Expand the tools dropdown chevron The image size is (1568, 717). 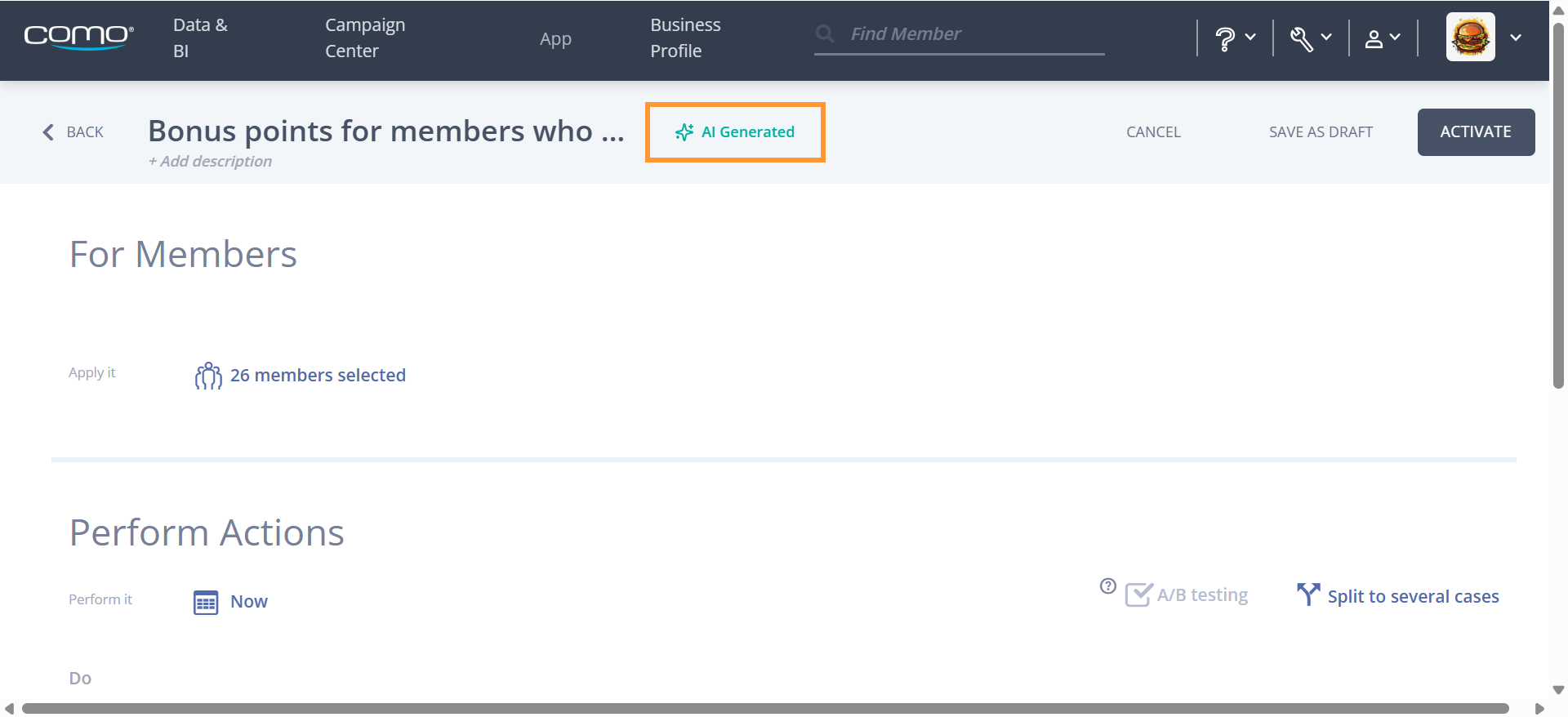[x=1326, y=37]
